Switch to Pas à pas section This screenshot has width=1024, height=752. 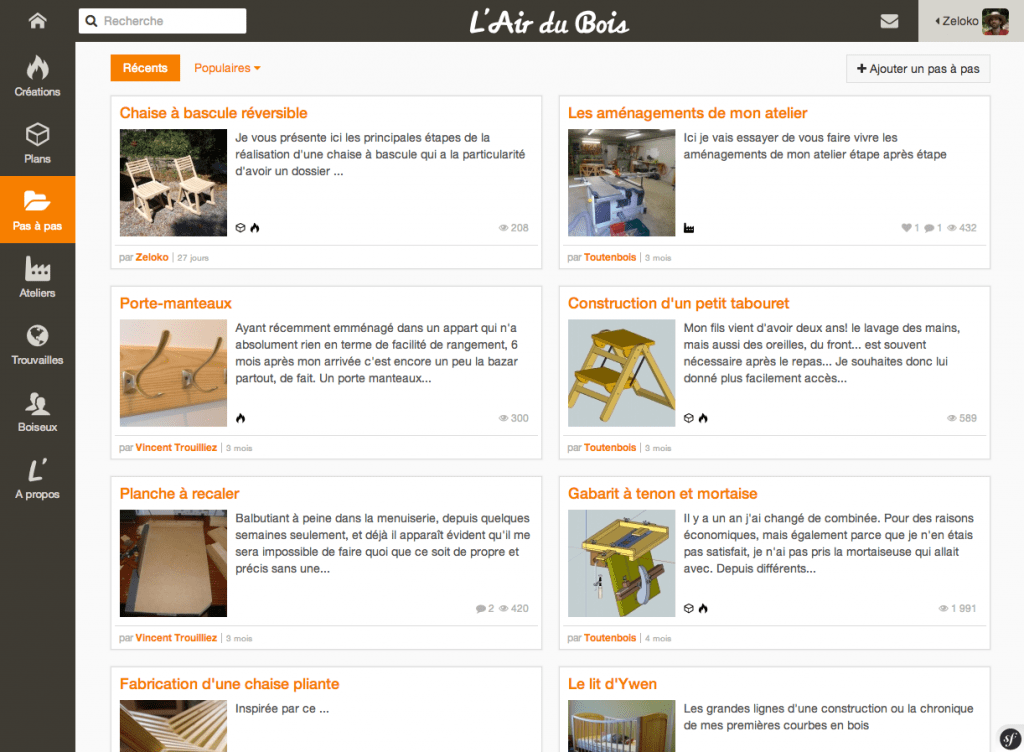click(37, 210)
